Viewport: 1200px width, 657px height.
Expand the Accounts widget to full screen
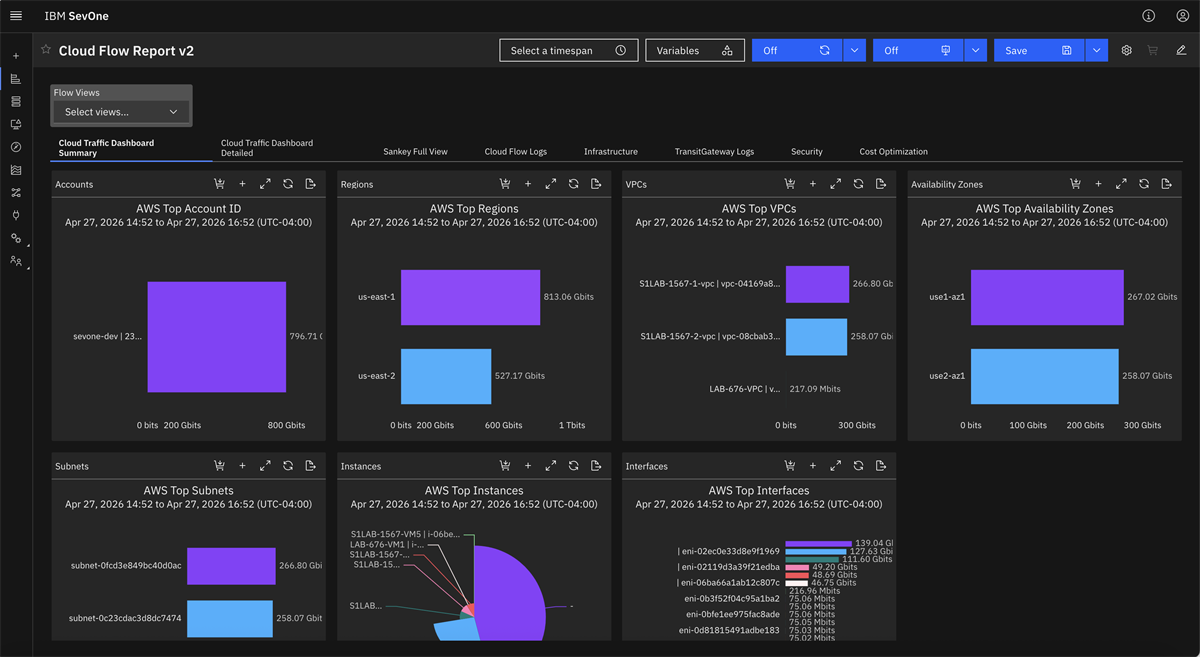click(x=265, y=184)
